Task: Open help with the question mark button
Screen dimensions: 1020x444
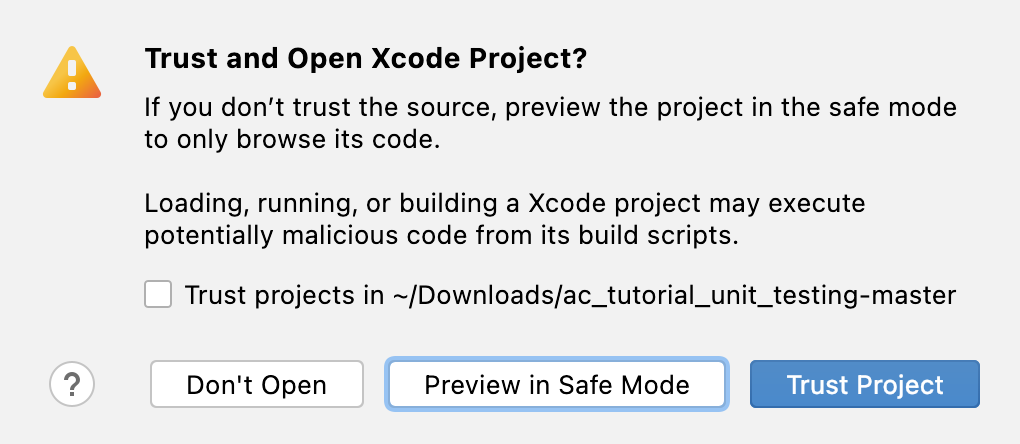Action: coord(72,383)
